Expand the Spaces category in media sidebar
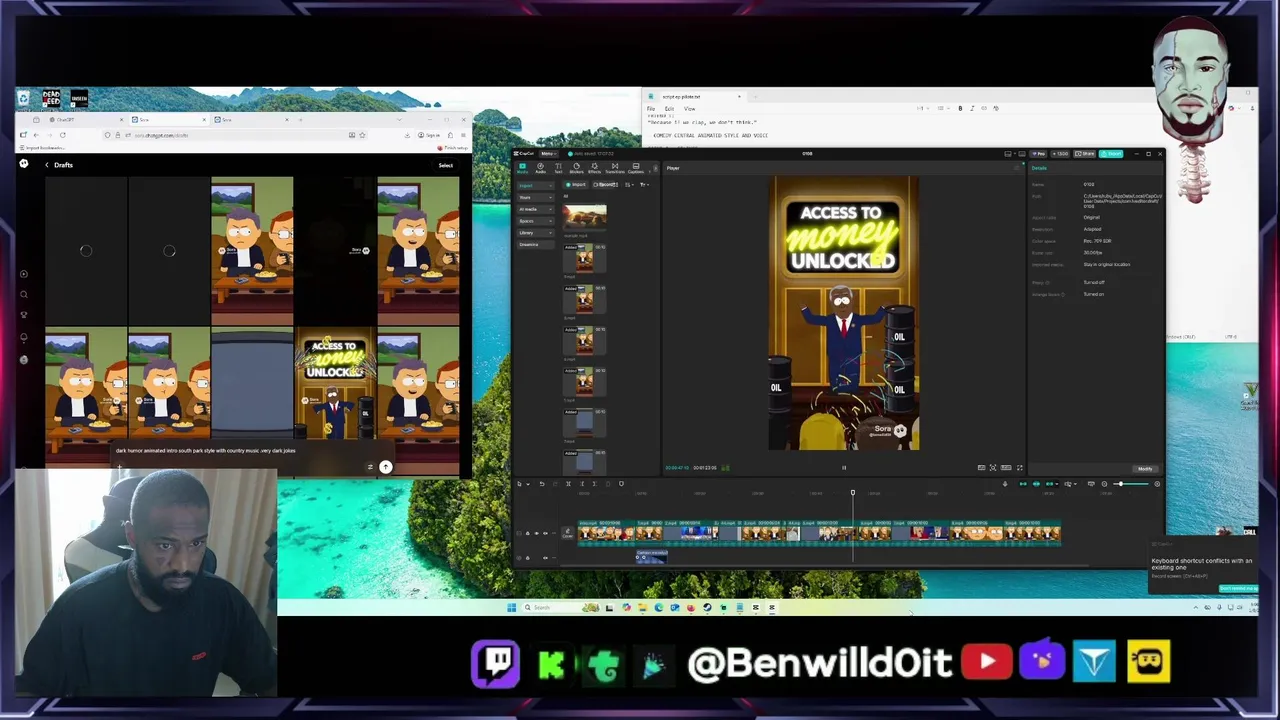 click(535, 221)
